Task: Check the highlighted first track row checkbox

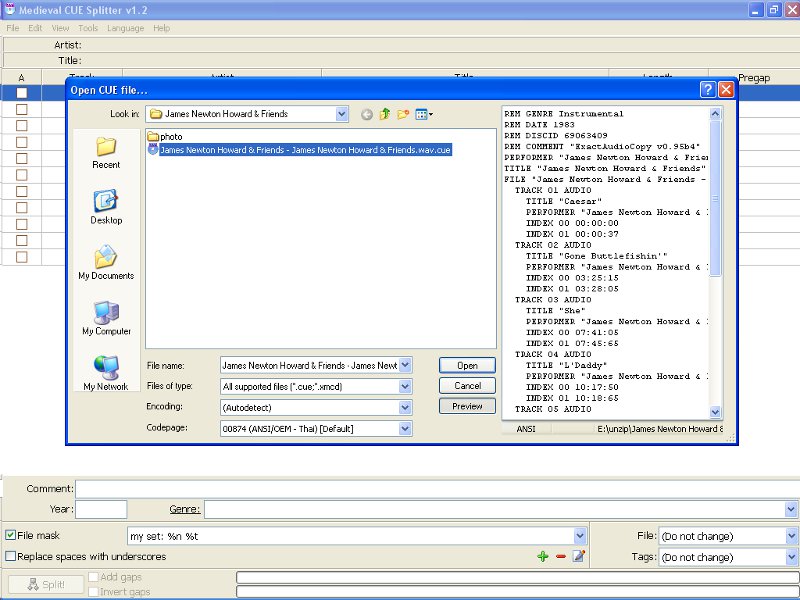Action: pos(21,93)
